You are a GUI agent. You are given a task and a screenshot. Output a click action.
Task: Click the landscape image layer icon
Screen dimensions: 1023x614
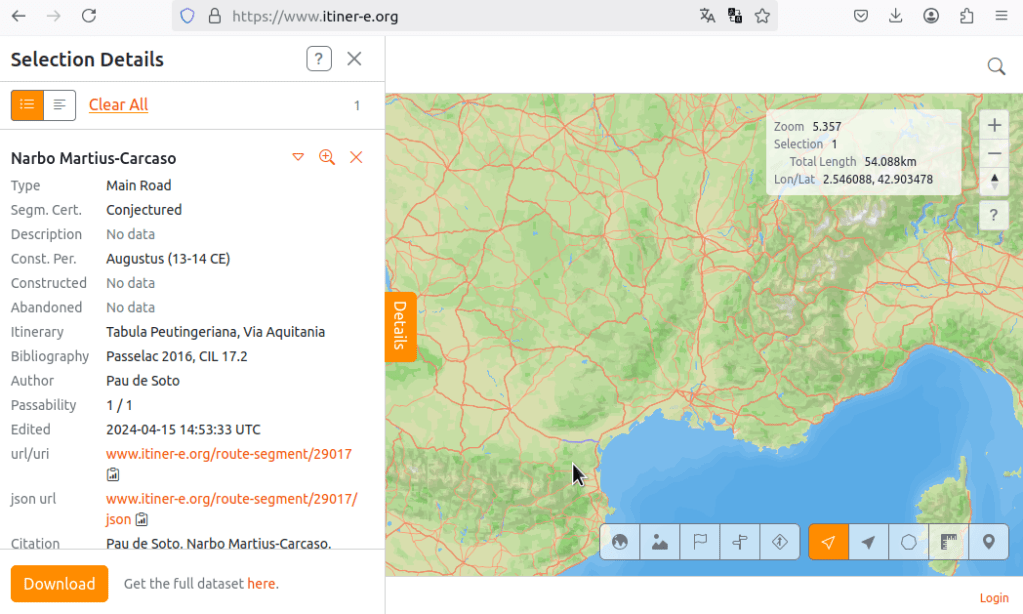pyautogui.click(x=660, y=542)
